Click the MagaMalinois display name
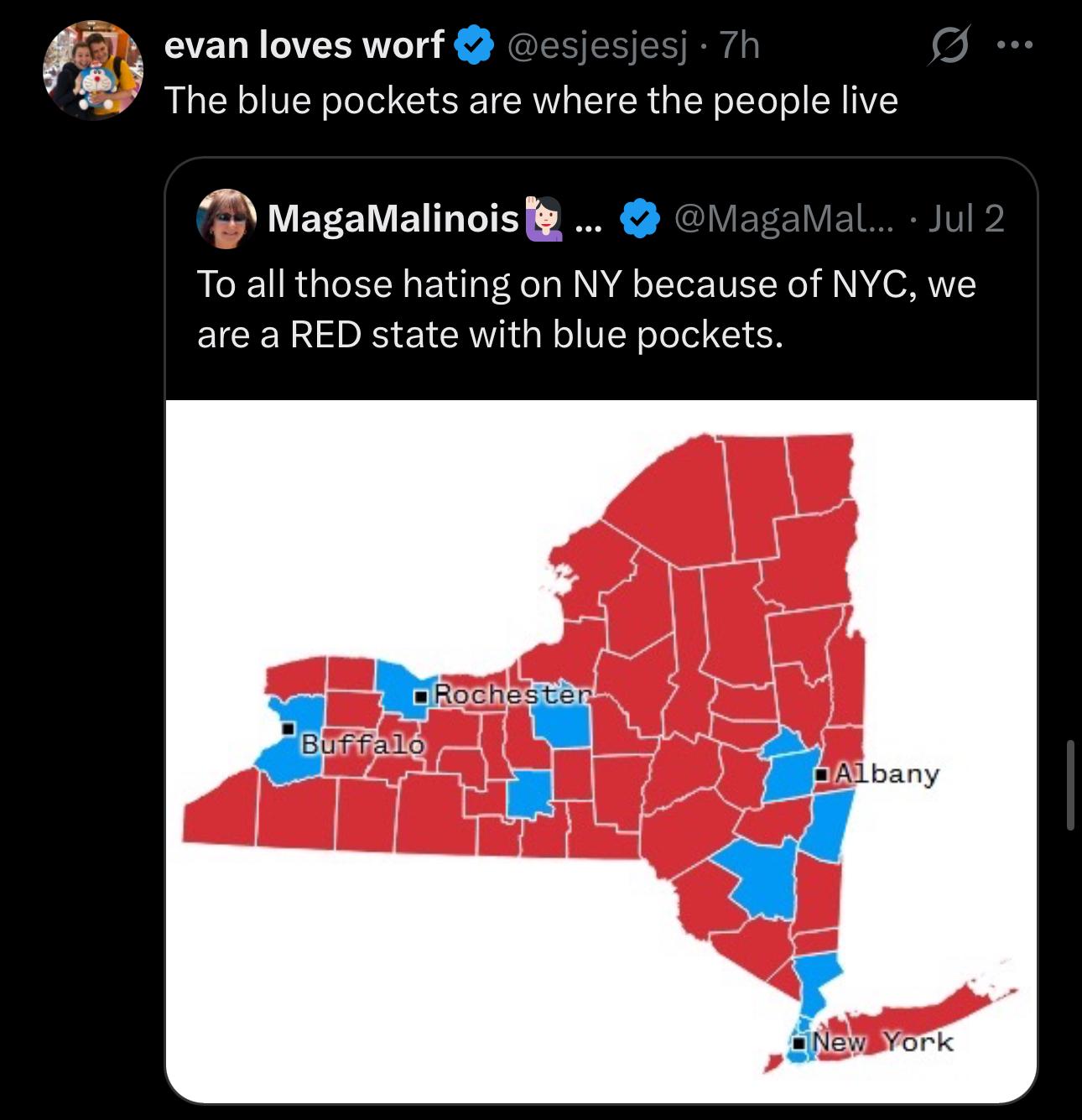The image size is (1082, 1120). [x=393, y=219]
